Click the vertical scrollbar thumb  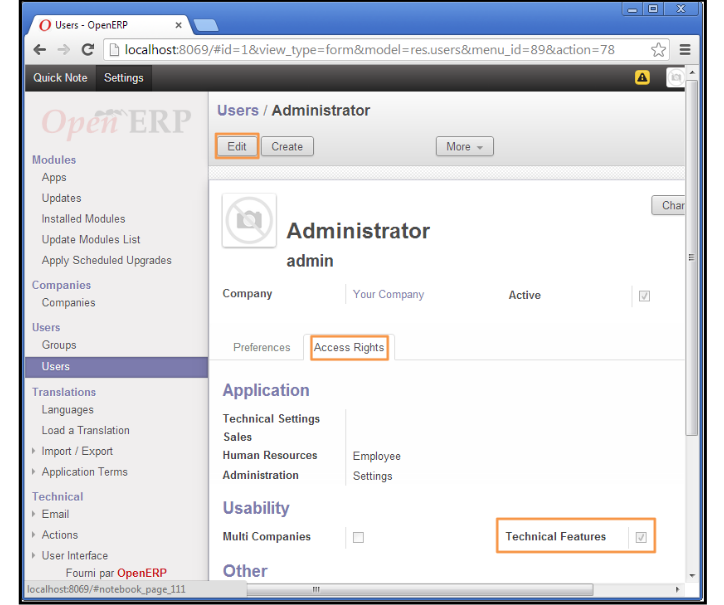click(691, 258)
